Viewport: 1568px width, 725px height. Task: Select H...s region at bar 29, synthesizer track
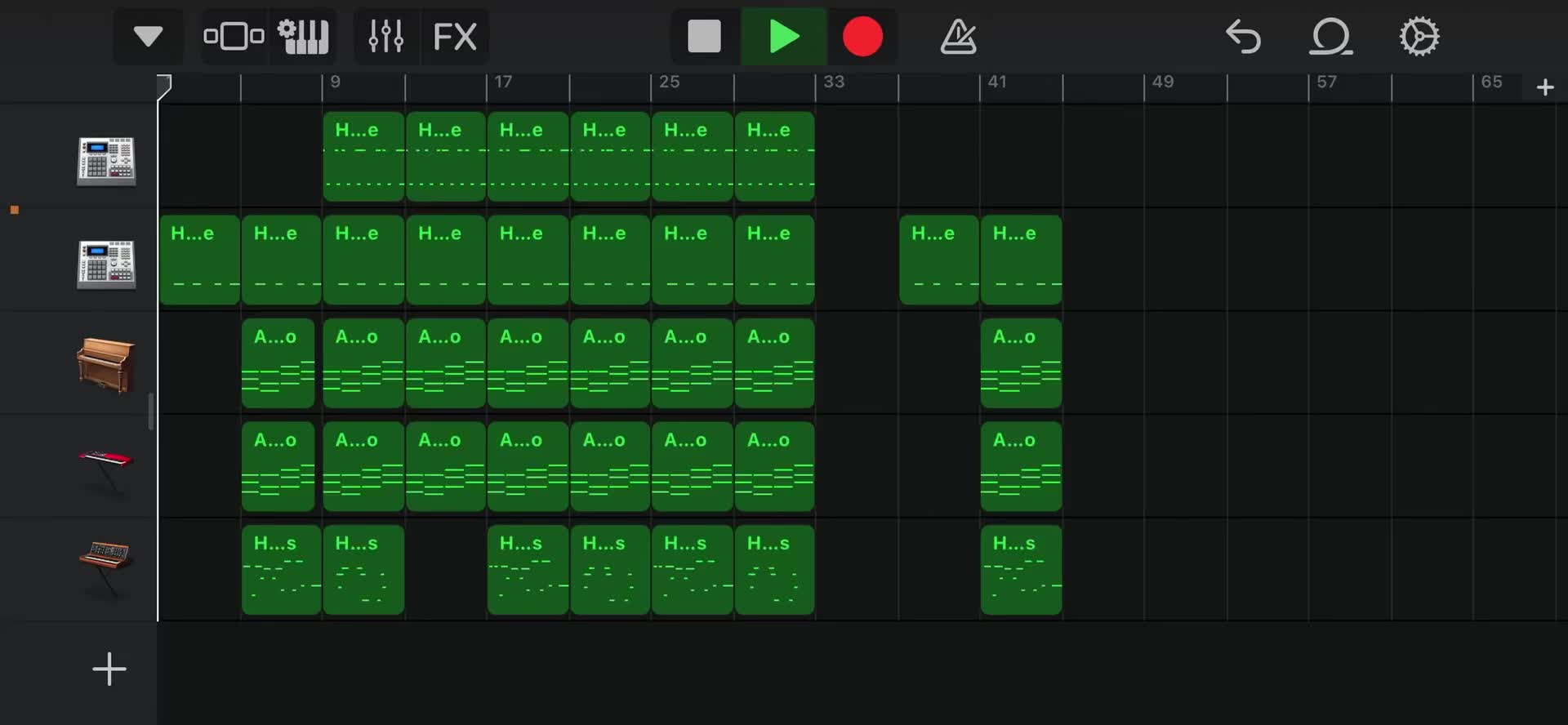(774, 570)
